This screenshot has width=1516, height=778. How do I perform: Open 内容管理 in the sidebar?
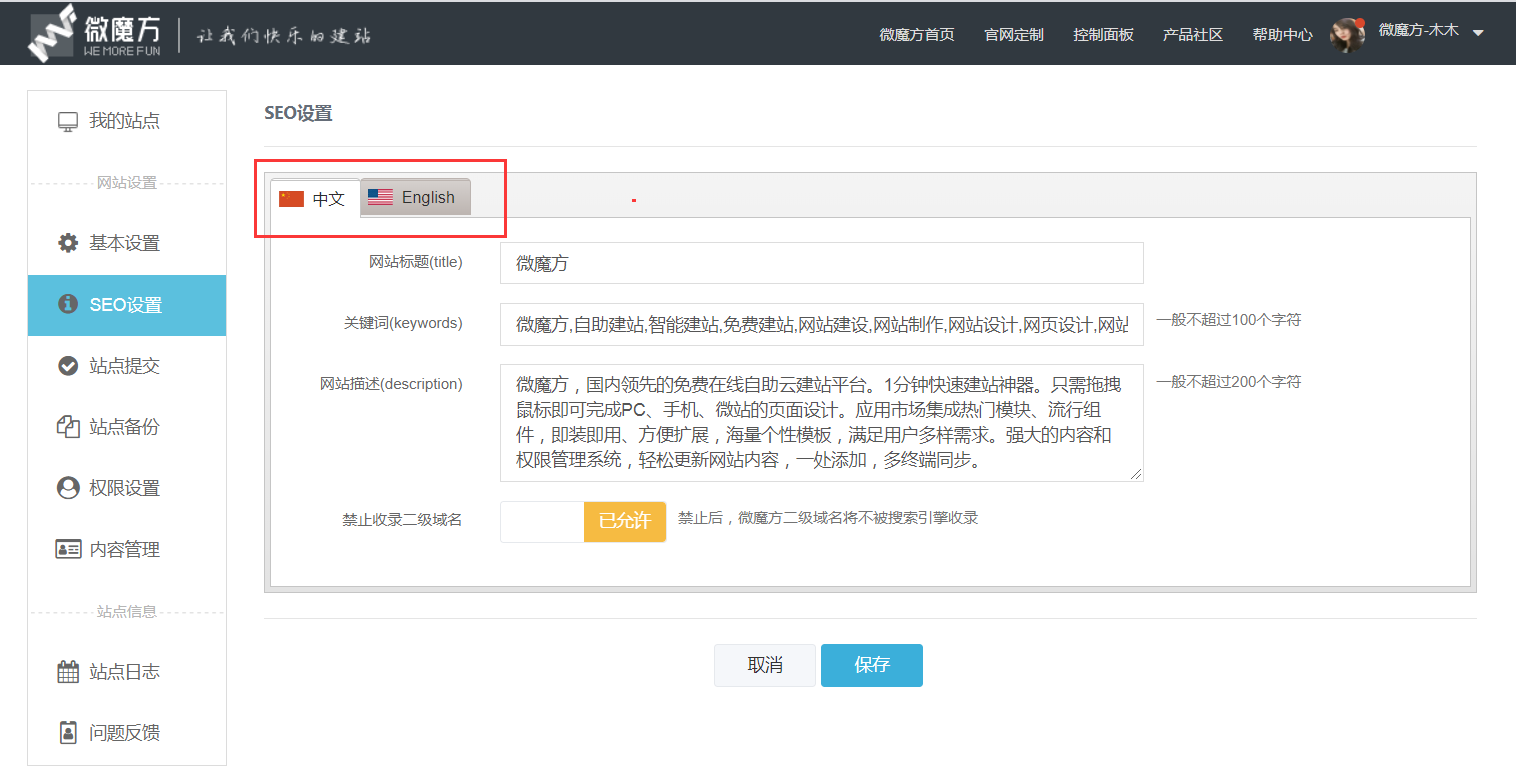127,549
